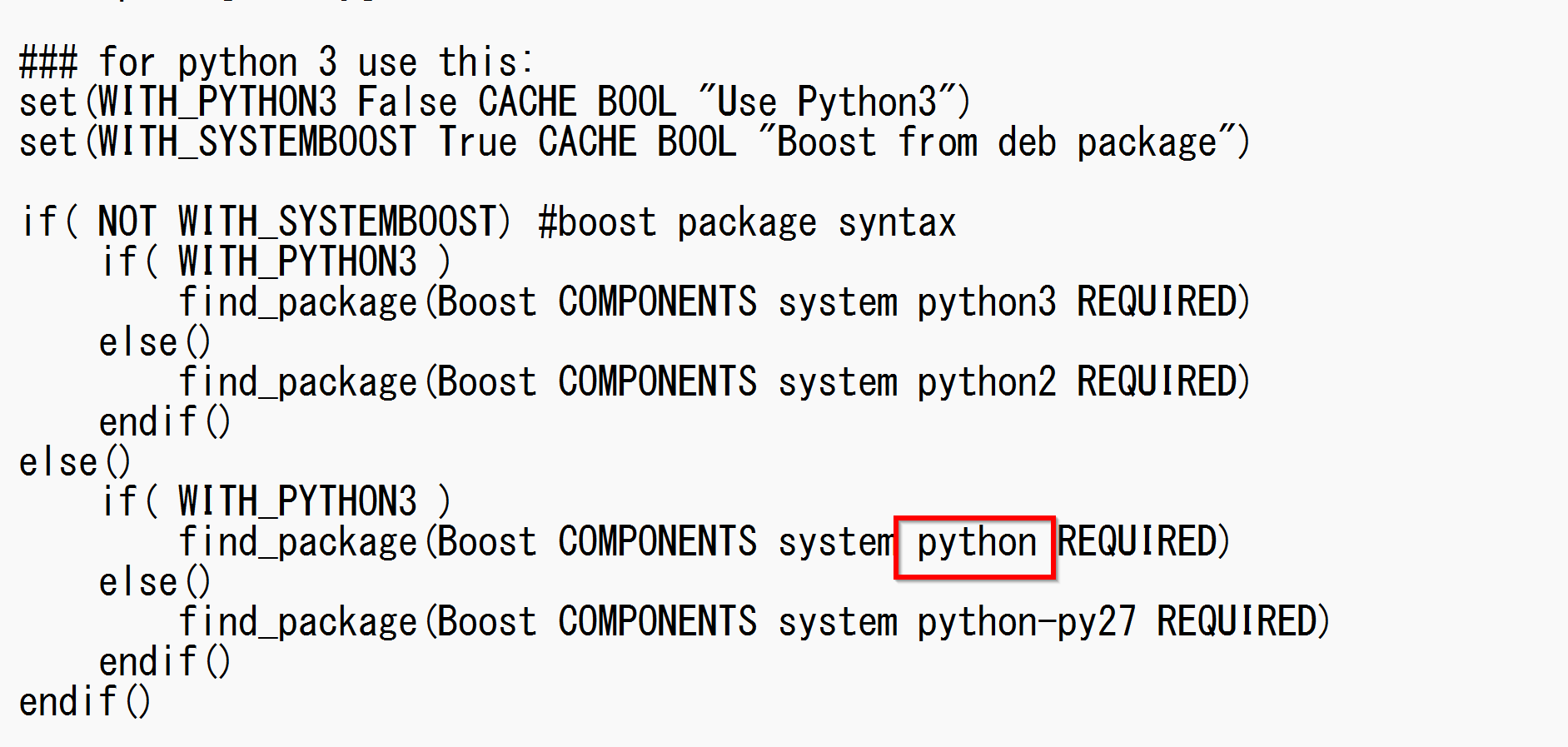The height and width of the screenshot is (747, 1568).
Task: Click COMPONENTS in python-py27 find_package line
Action: click(x=657, y=622)
